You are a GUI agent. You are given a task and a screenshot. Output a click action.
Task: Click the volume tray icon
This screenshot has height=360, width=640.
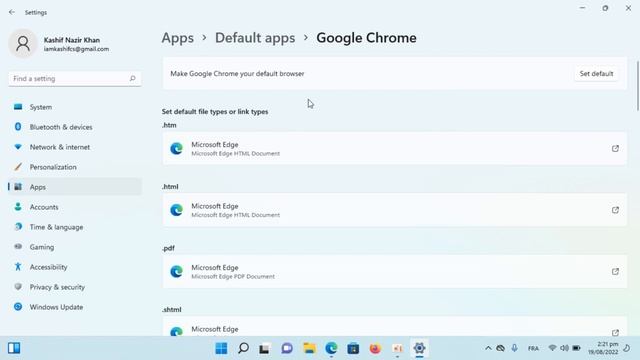click(x=564, y=348)
